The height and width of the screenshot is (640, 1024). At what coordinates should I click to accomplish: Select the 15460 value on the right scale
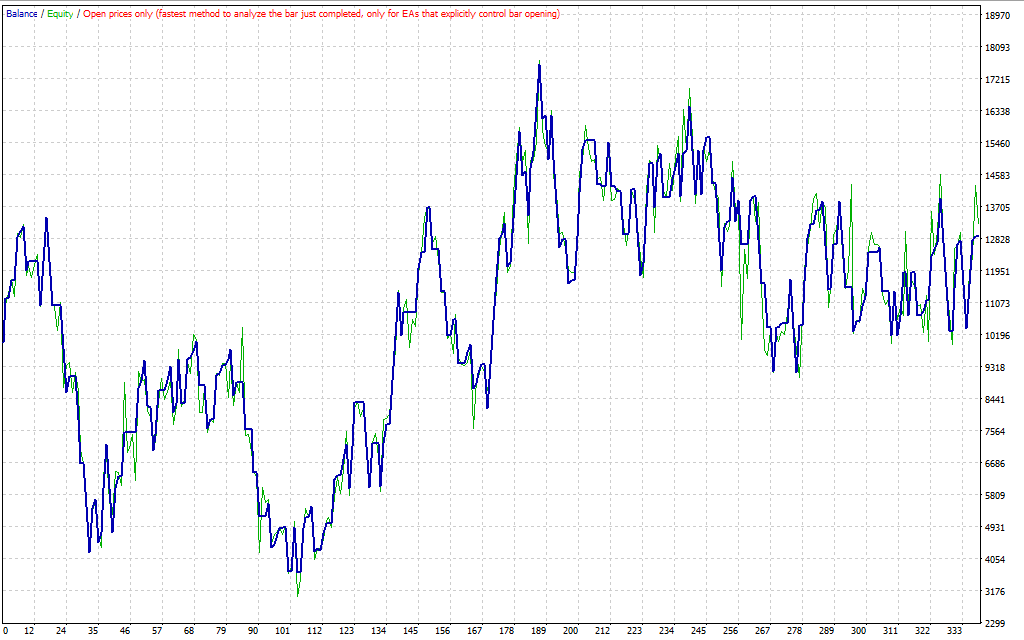click(x=998, y=144)
